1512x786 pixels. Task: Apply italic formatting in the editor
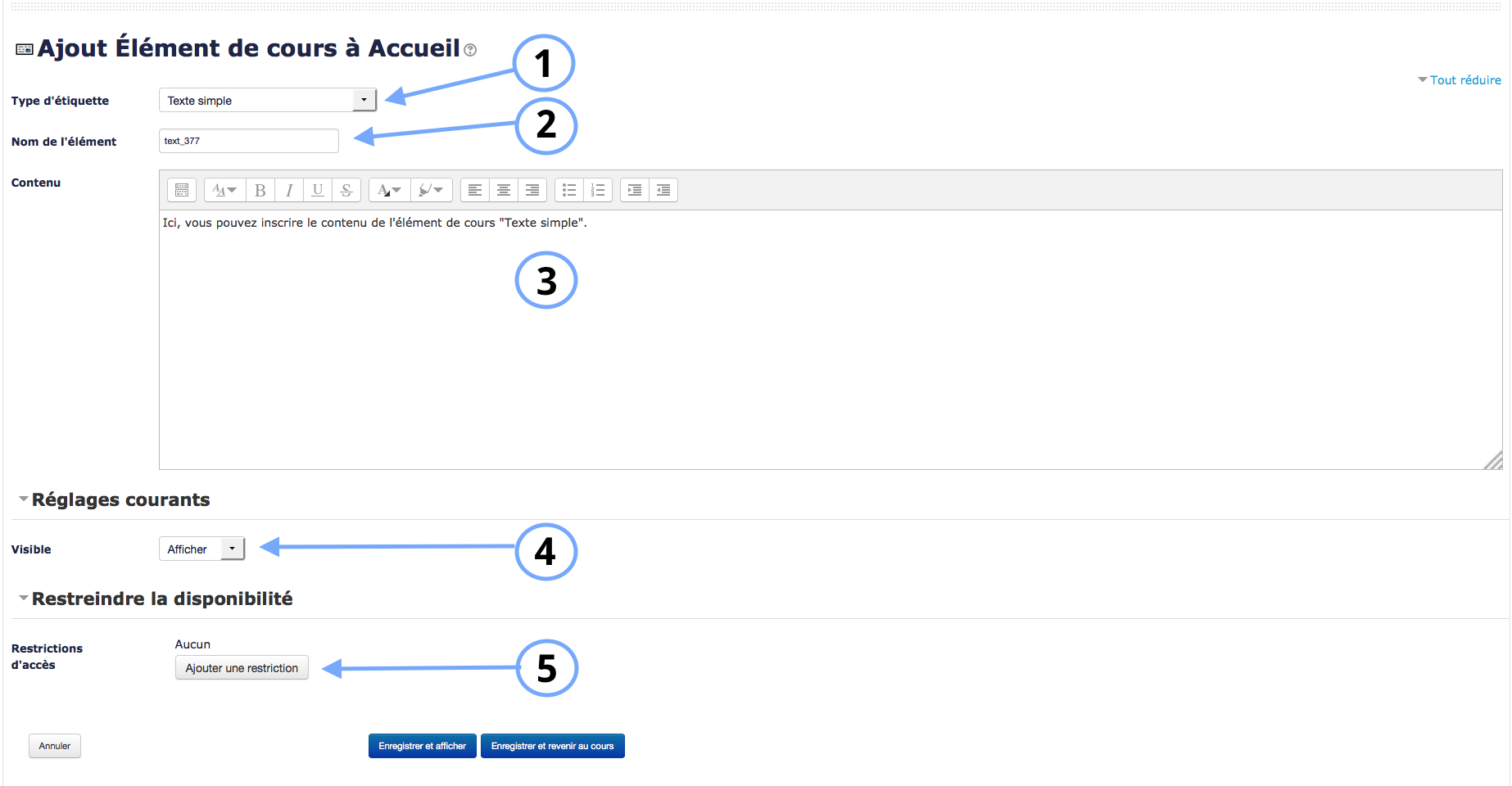(x=289, y=191)
